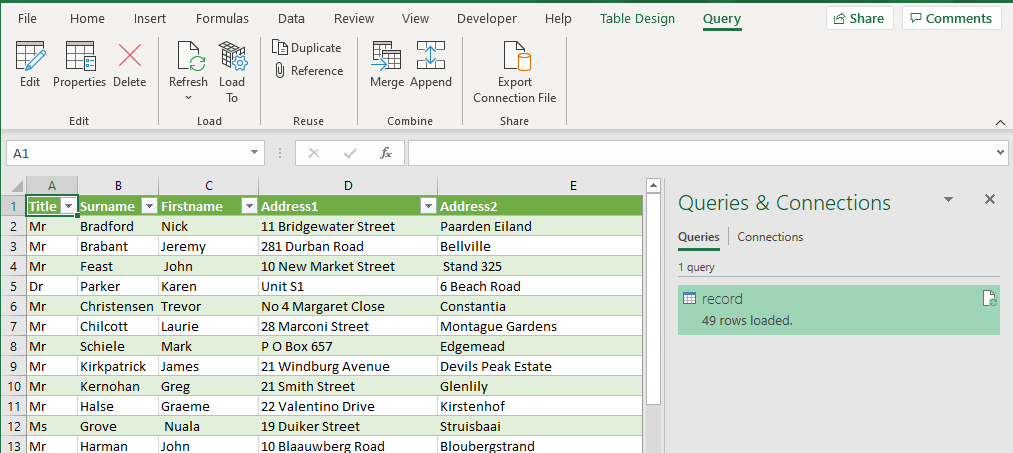
Task: Open the Surname column filter dropdown
Action: pos(148,206)
